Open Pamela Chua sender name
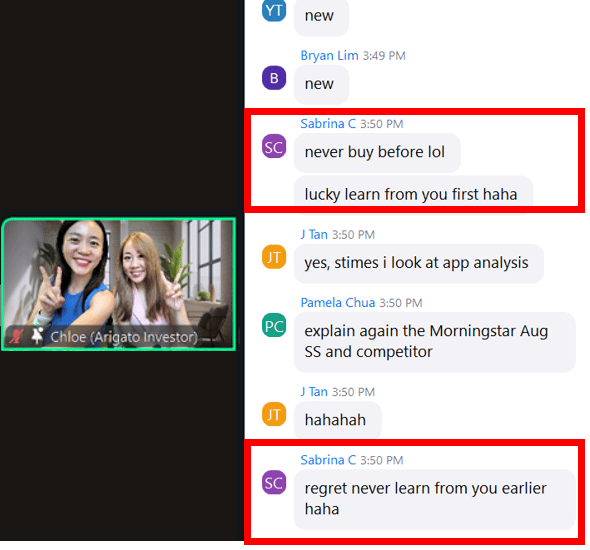Image resolution: width=590 pixels, height=550 pixels. tap(338, 303)
